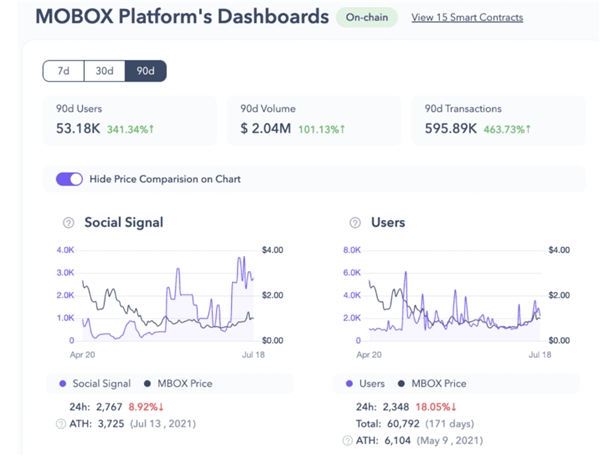
Task: Click the Users chart spike above 6.0K
Action: click(x=406, y=272)
